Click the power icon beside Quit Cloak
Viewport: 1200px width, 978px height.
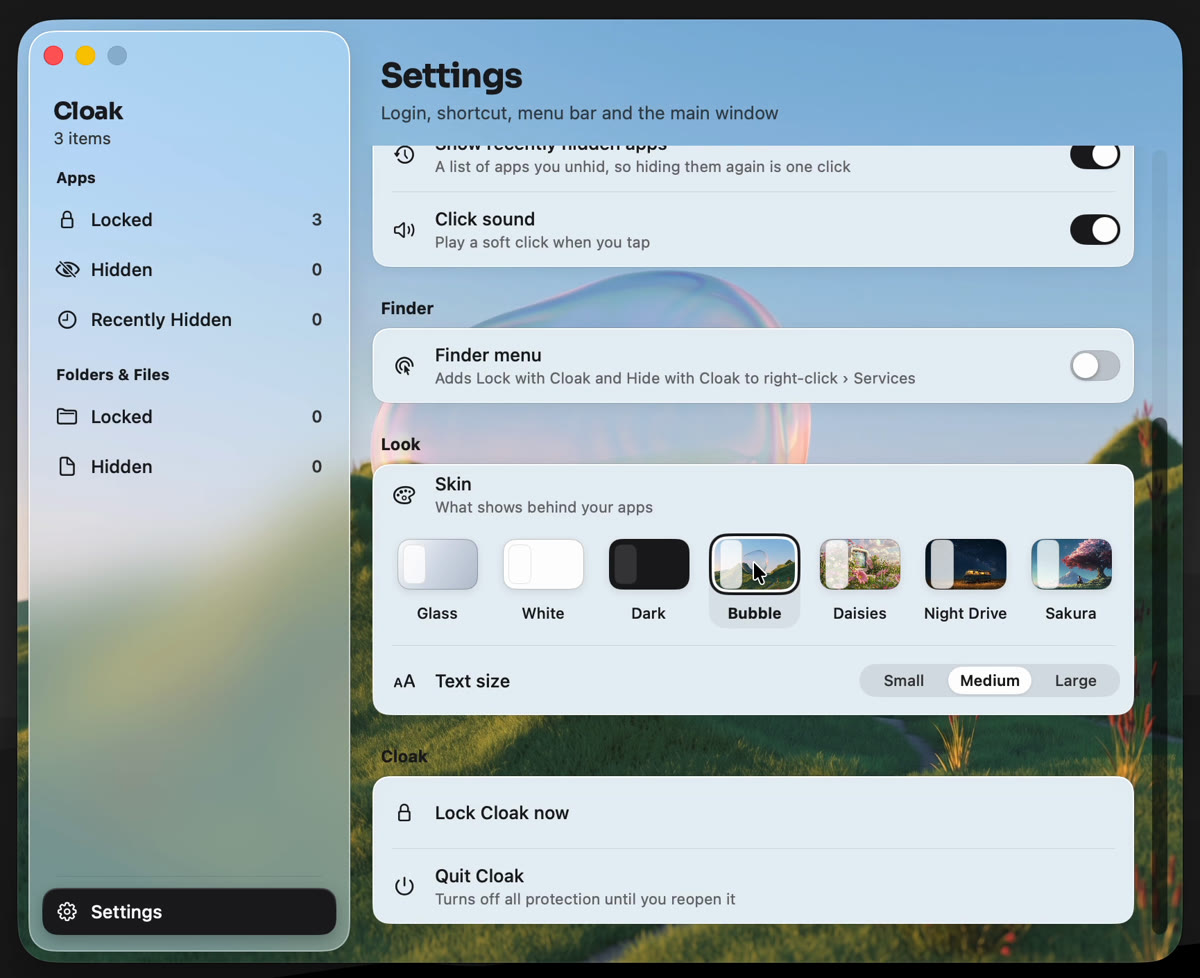click(404, 886)
